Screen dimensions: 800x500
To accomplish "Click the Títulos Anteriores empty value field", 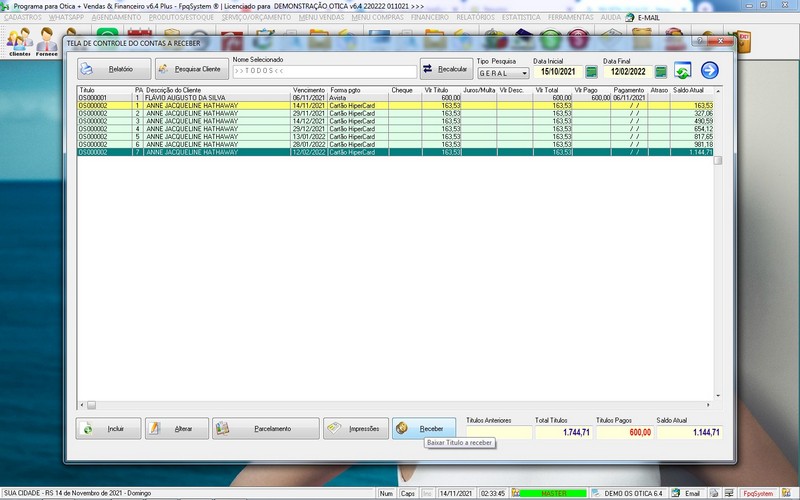I will coord(498,433).
